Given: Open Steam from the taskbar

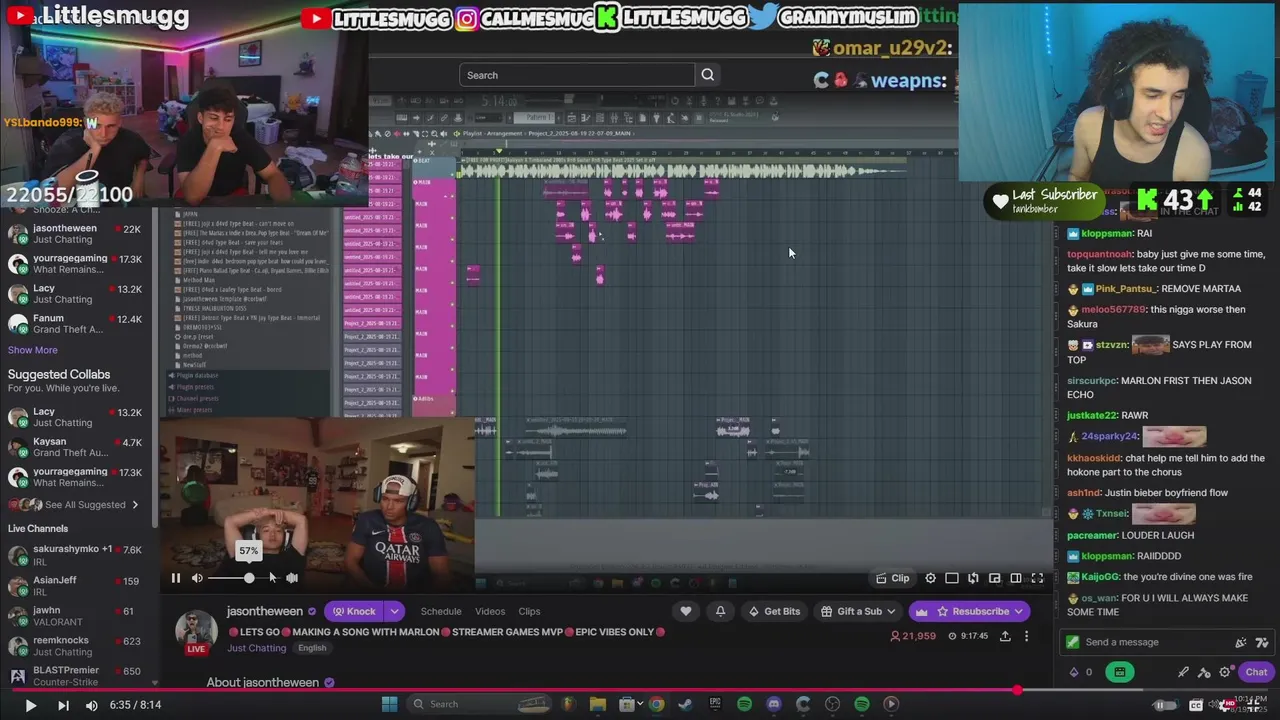Looking at the screenshot, I should coord(685,704).
